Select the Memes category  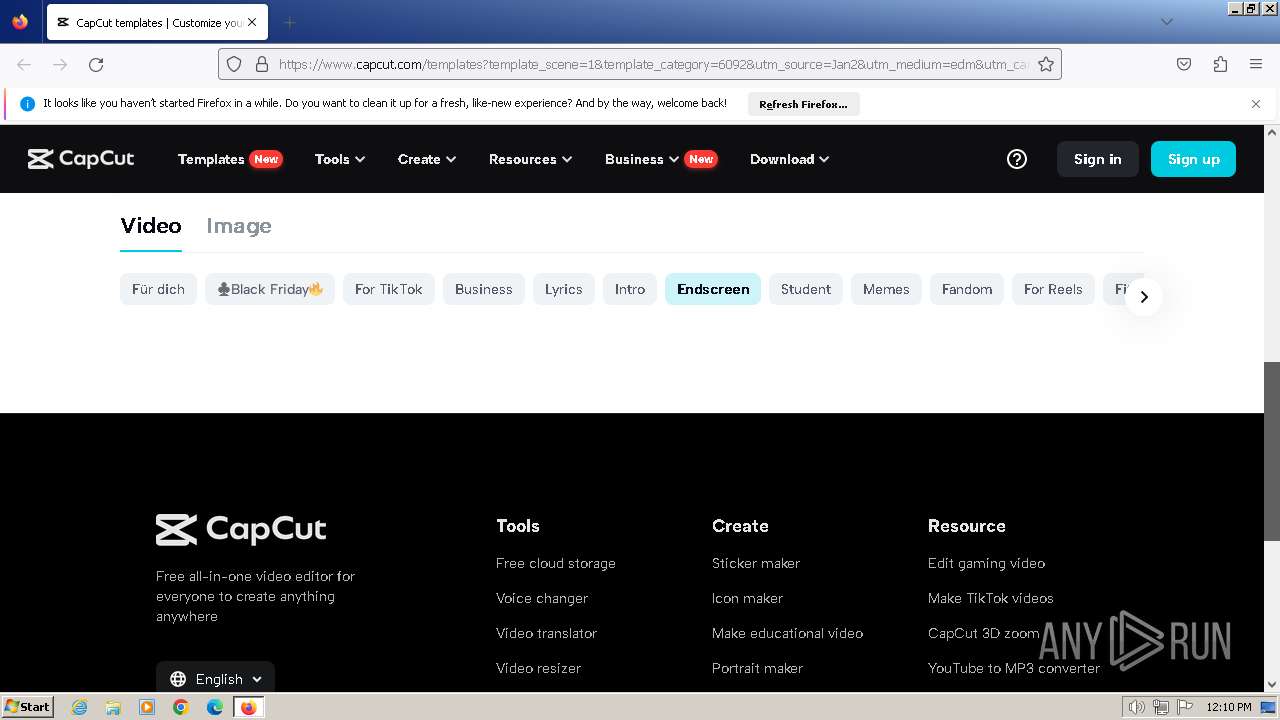[886, 289]
